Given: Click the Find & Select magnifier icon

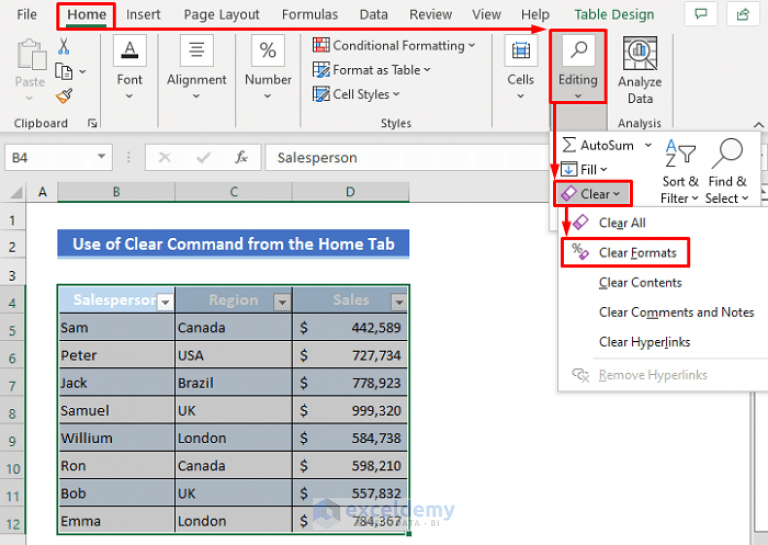Looking at the screenshot, I should point(727,153).
